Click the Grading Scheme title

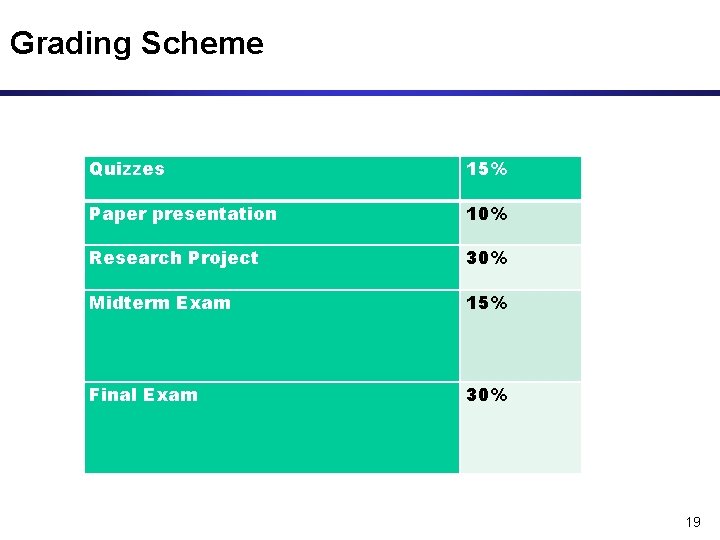pyautogui.click(x=137, y=44)
